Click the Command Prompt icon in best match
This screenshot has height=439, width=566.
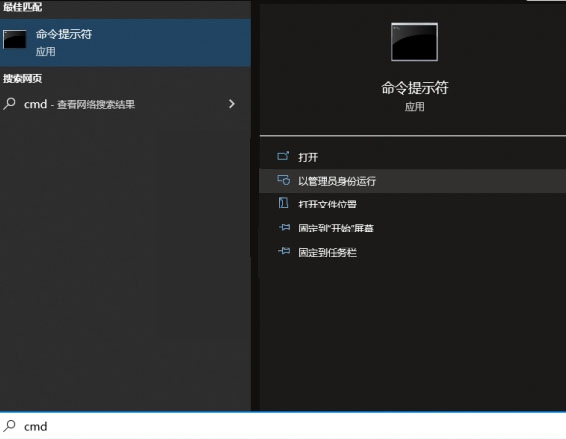(x=14, y=39)
